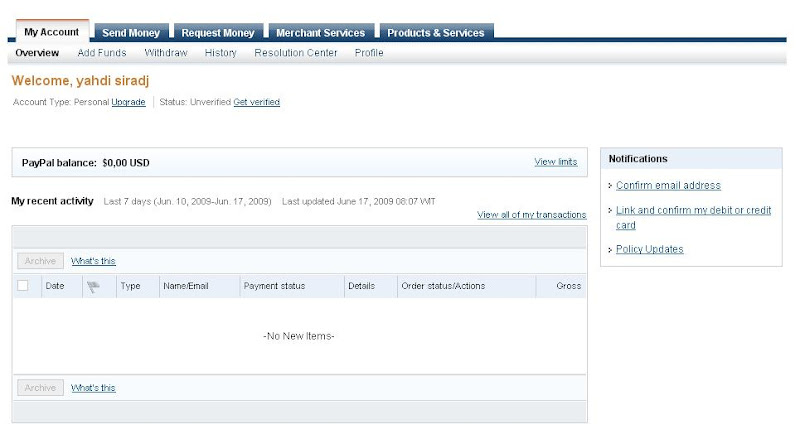Viewport: 800px width, 434px height.
Task: Toggle the select-all checkbox in table header
Action: [22, 286]
